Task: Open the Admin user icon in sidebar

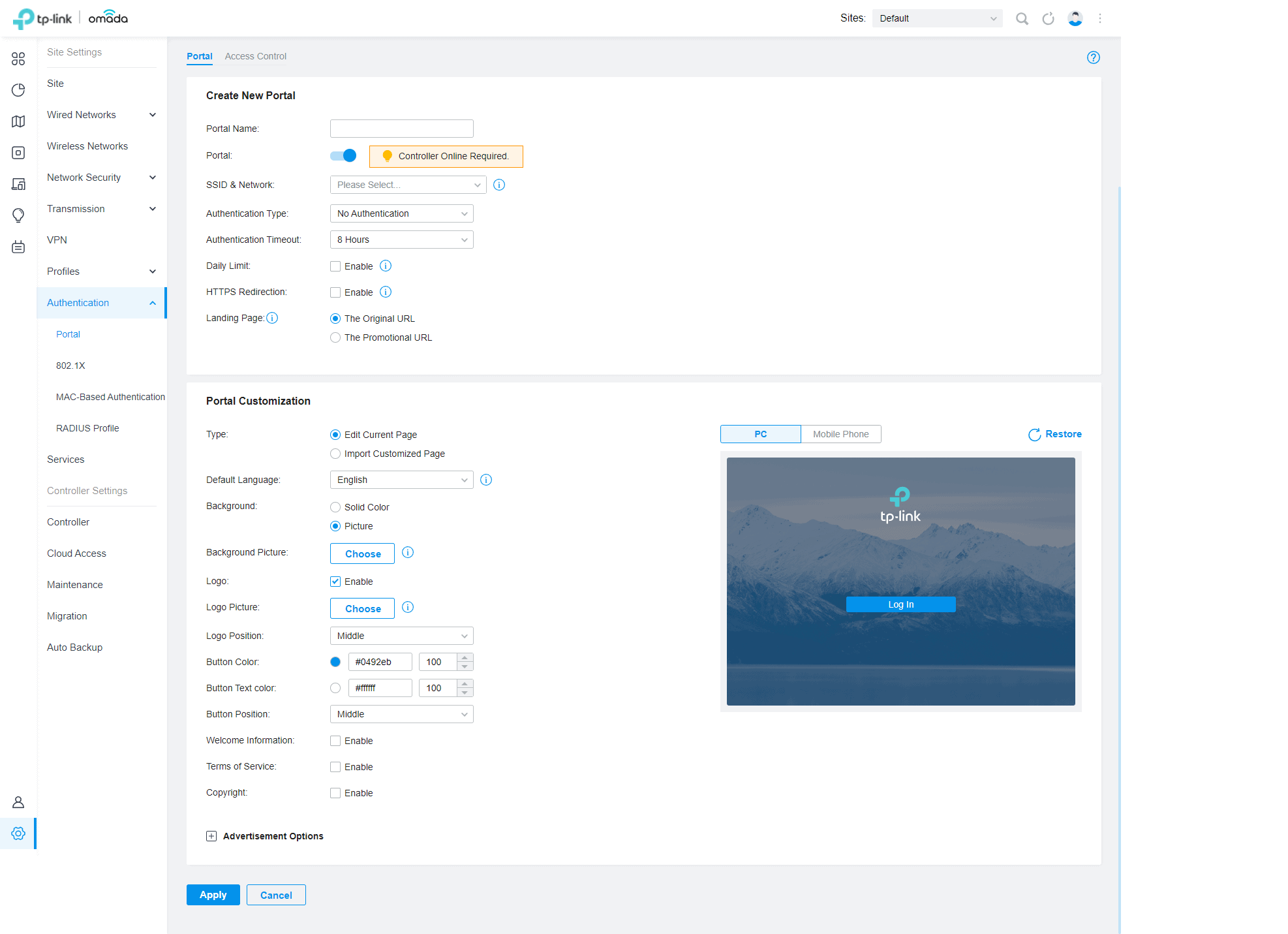Action: [18, 802]
